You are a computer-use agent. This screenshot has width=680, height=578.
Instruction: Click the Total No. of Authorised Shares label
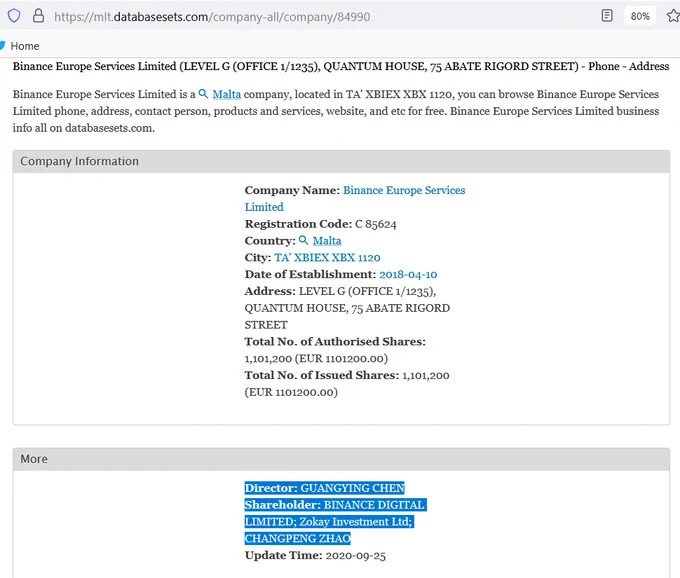(335, 342)
